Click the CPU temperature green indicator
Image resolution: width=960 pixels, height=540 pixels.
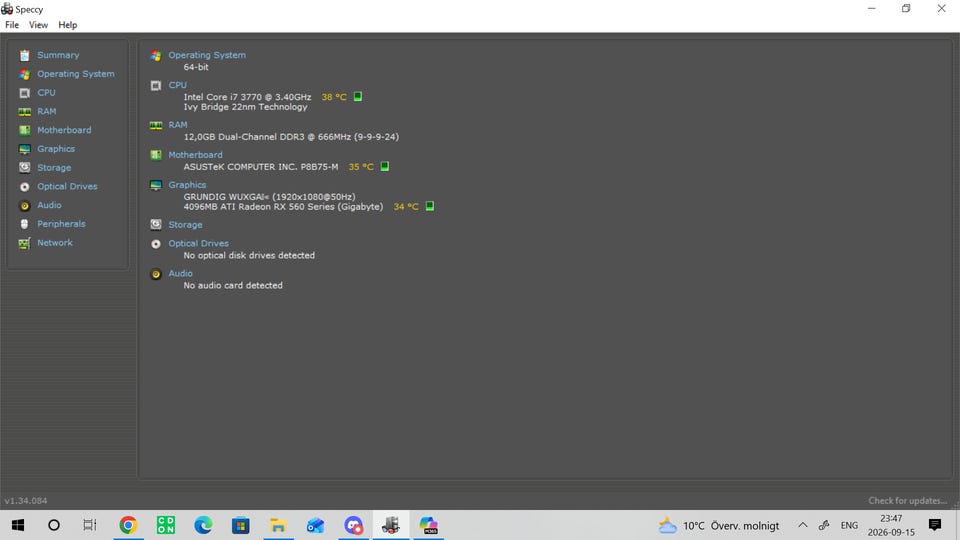click(358, 97)
